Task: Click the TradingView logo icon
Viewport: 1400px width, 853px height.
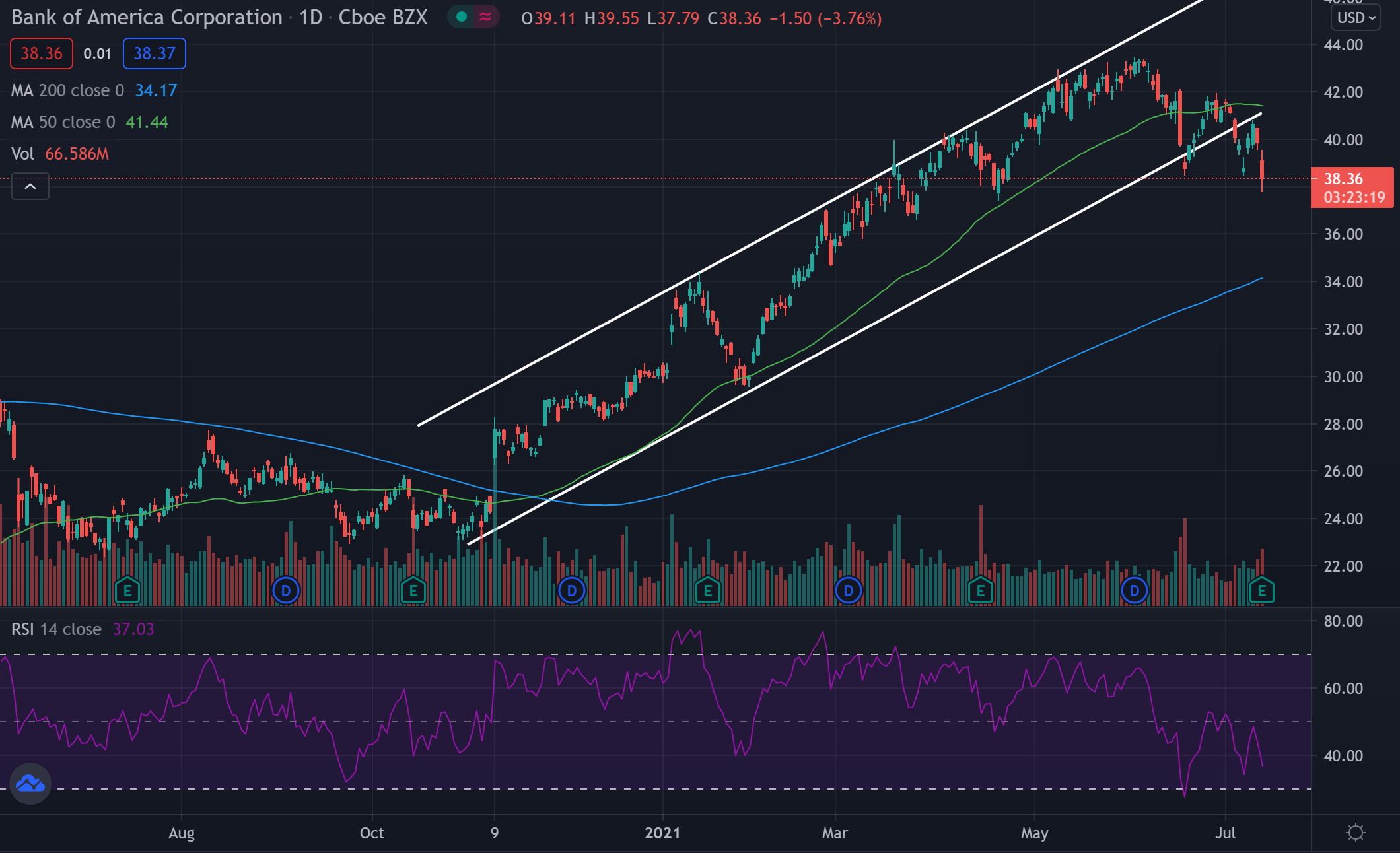Action: tap(30, 784)
